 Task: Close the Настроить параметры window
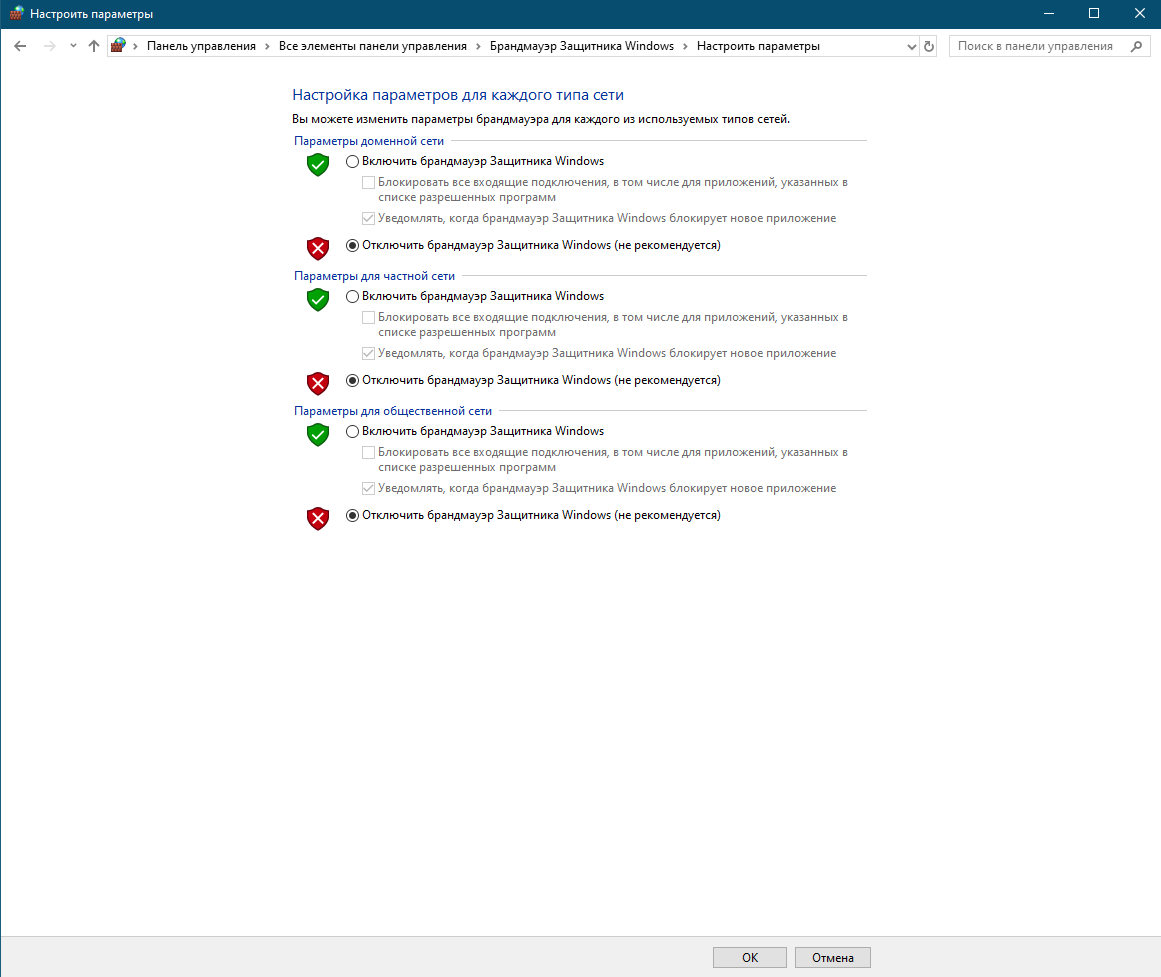click(1140, 13)
